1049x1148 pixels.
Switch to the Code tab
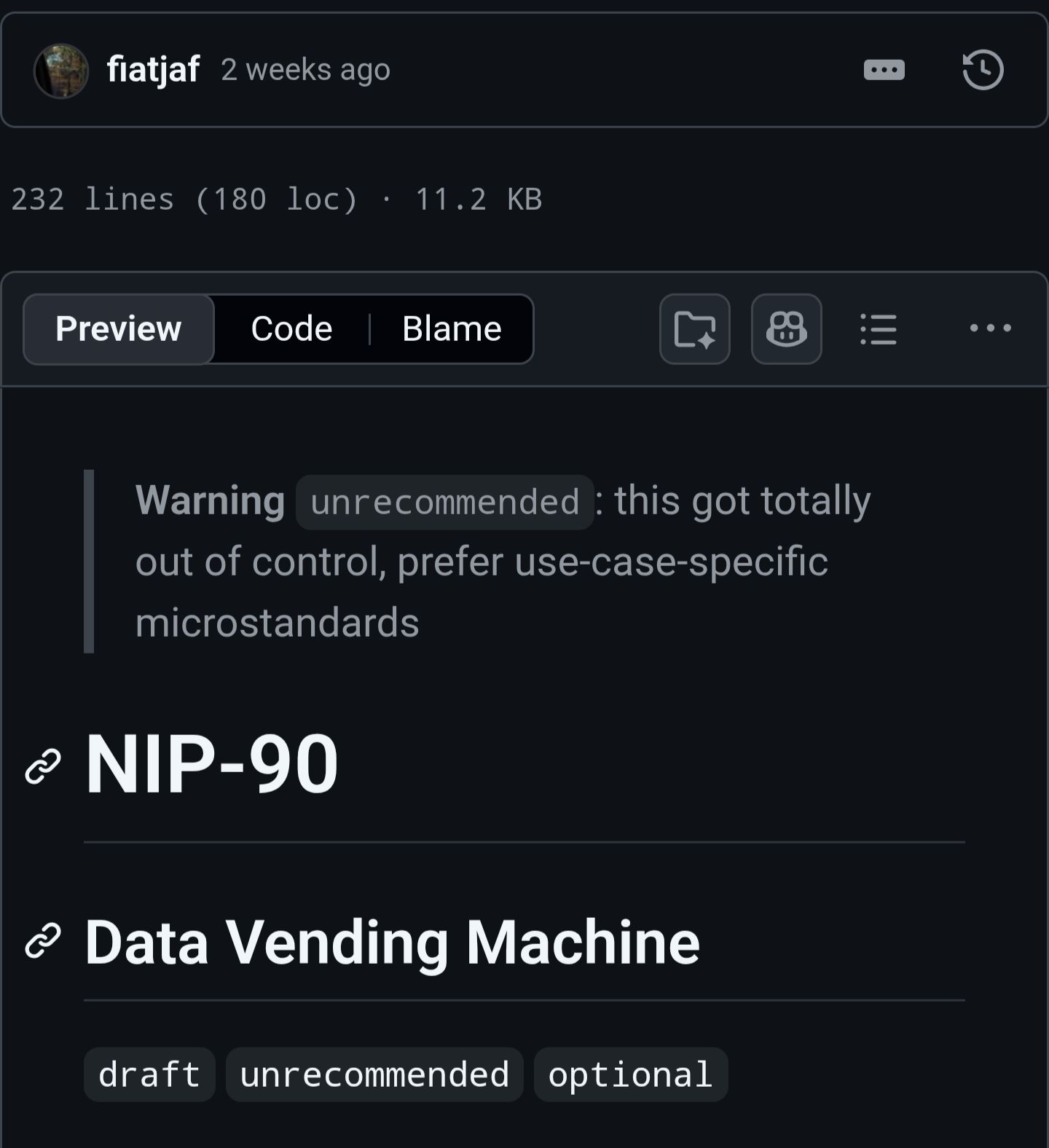(291, 329)
